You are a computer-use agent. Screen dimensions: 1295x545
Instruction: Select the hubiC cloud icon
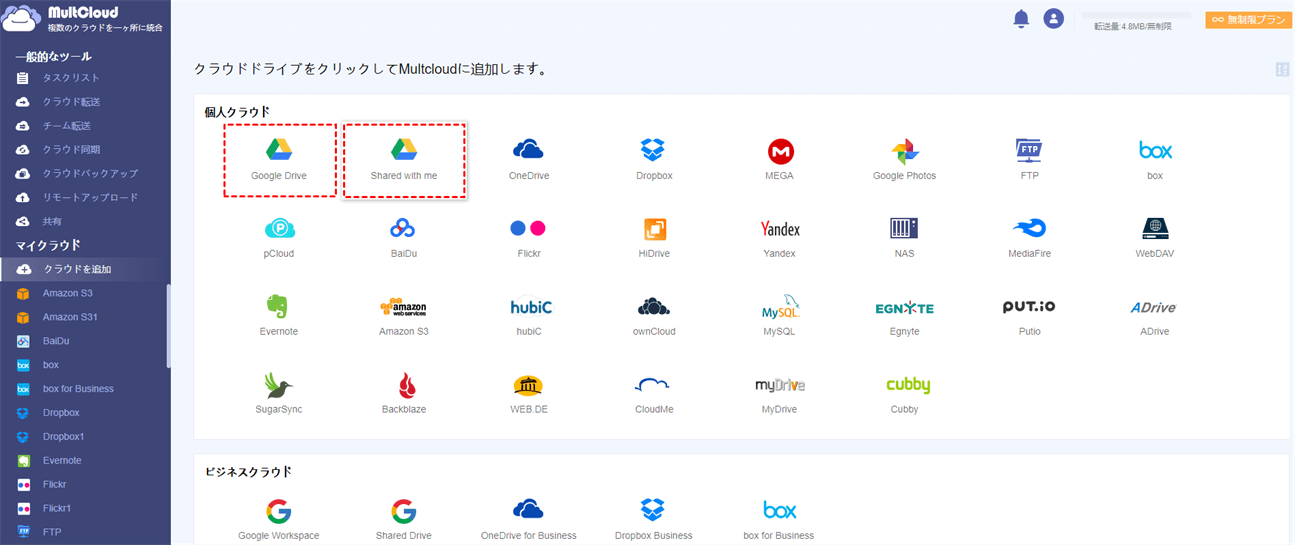click(x=529, y=316)
